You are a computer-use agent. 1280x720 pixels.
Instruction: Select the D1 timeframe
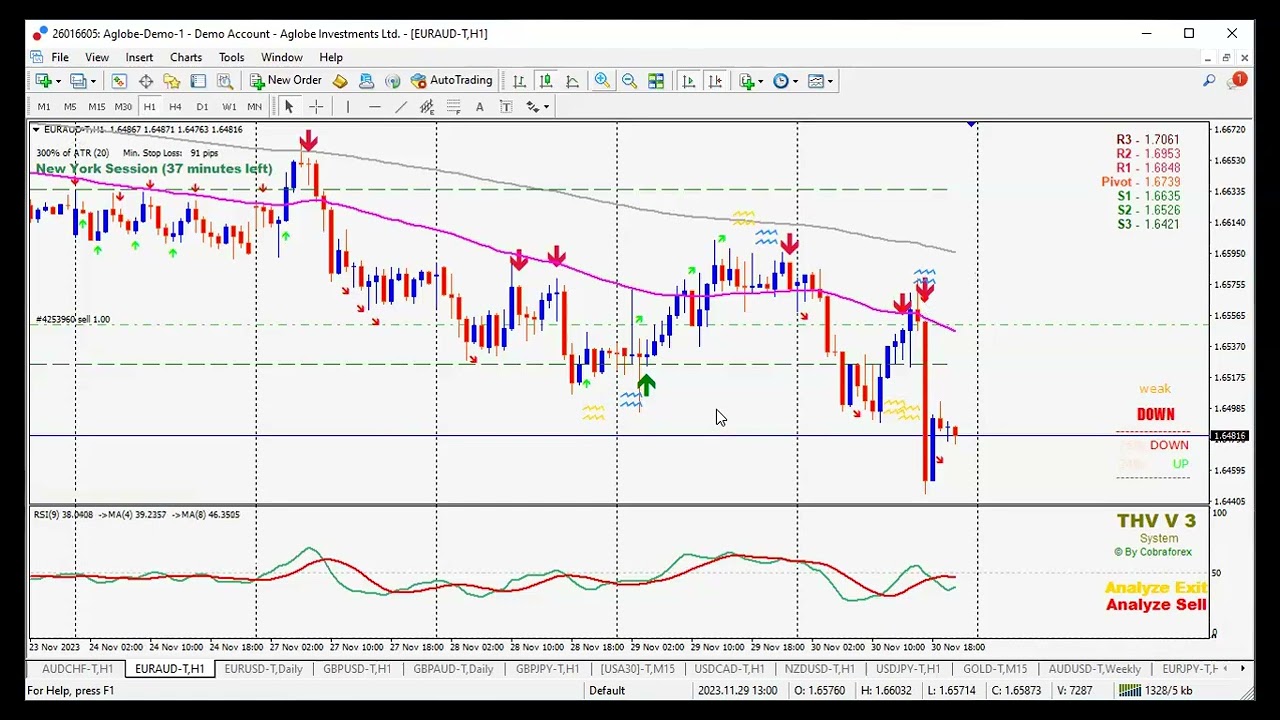202,107
